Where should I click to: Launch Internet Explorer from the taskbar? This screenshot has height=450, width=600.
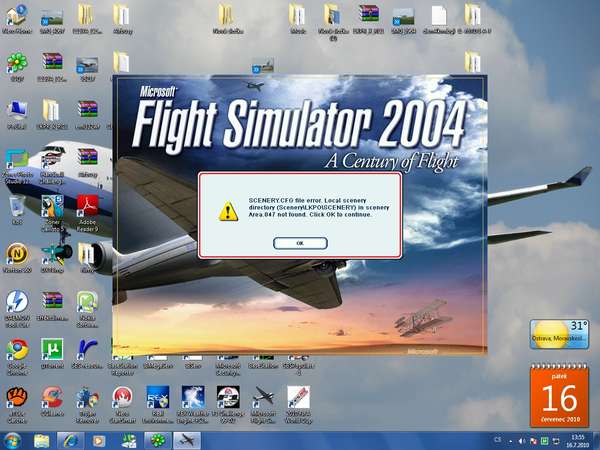[x=70, y=441]
